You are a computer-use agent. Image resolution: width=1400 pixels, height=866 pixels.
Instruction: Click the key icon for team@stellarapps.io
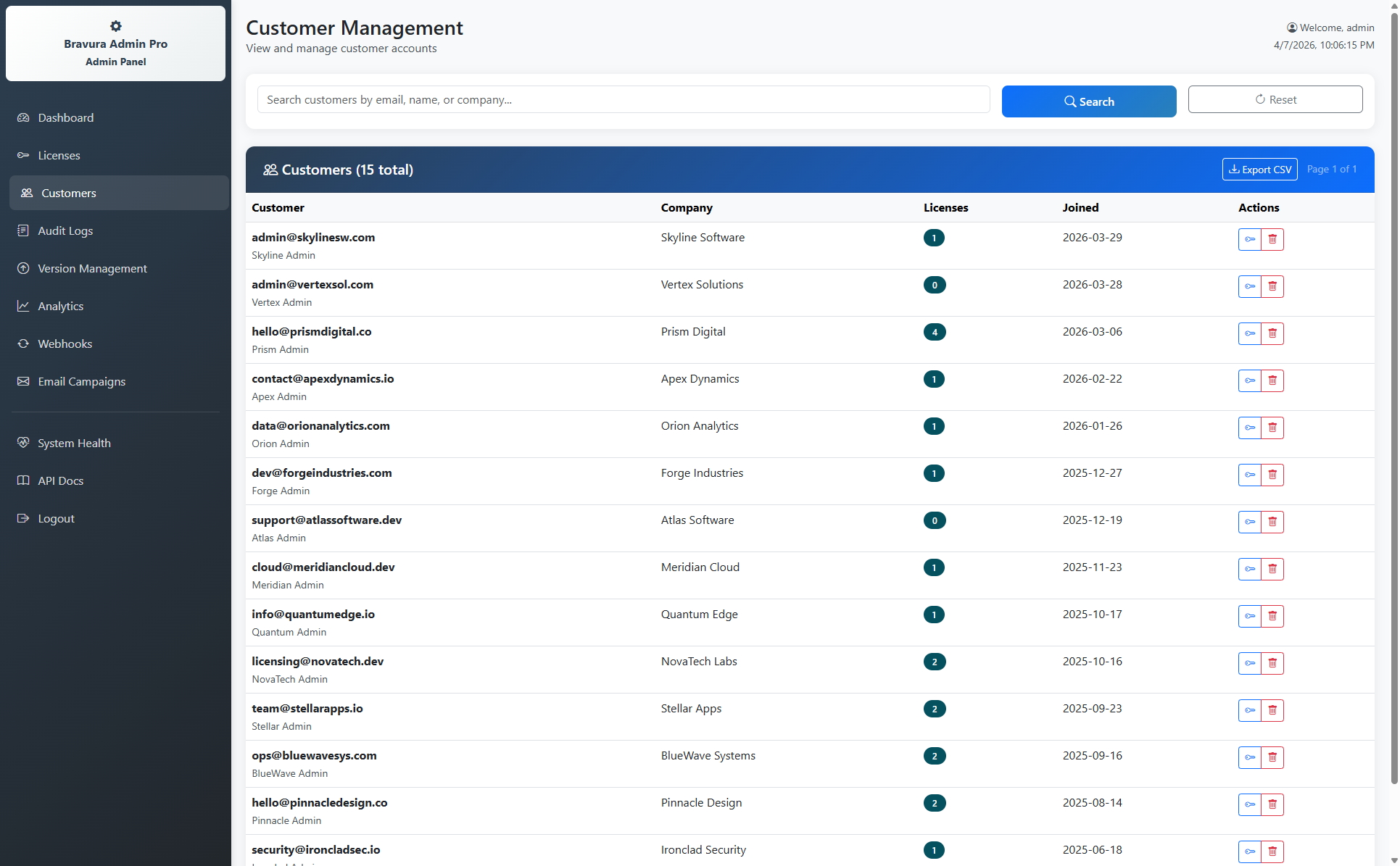[x=1250, y=710]
